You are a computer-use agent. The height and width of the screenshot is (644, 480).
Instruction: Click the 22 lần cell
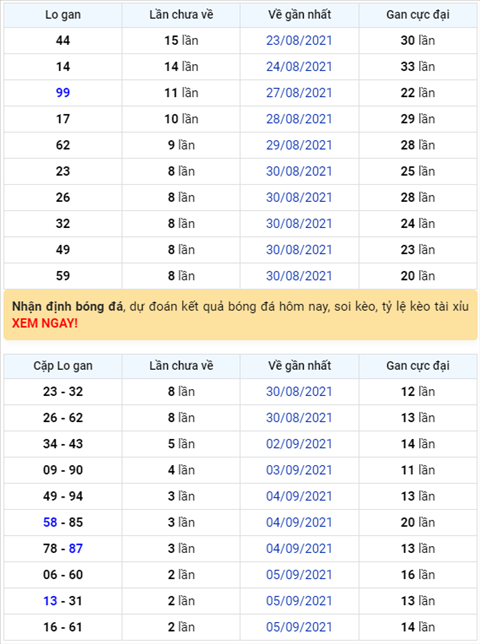coord(418,93)
